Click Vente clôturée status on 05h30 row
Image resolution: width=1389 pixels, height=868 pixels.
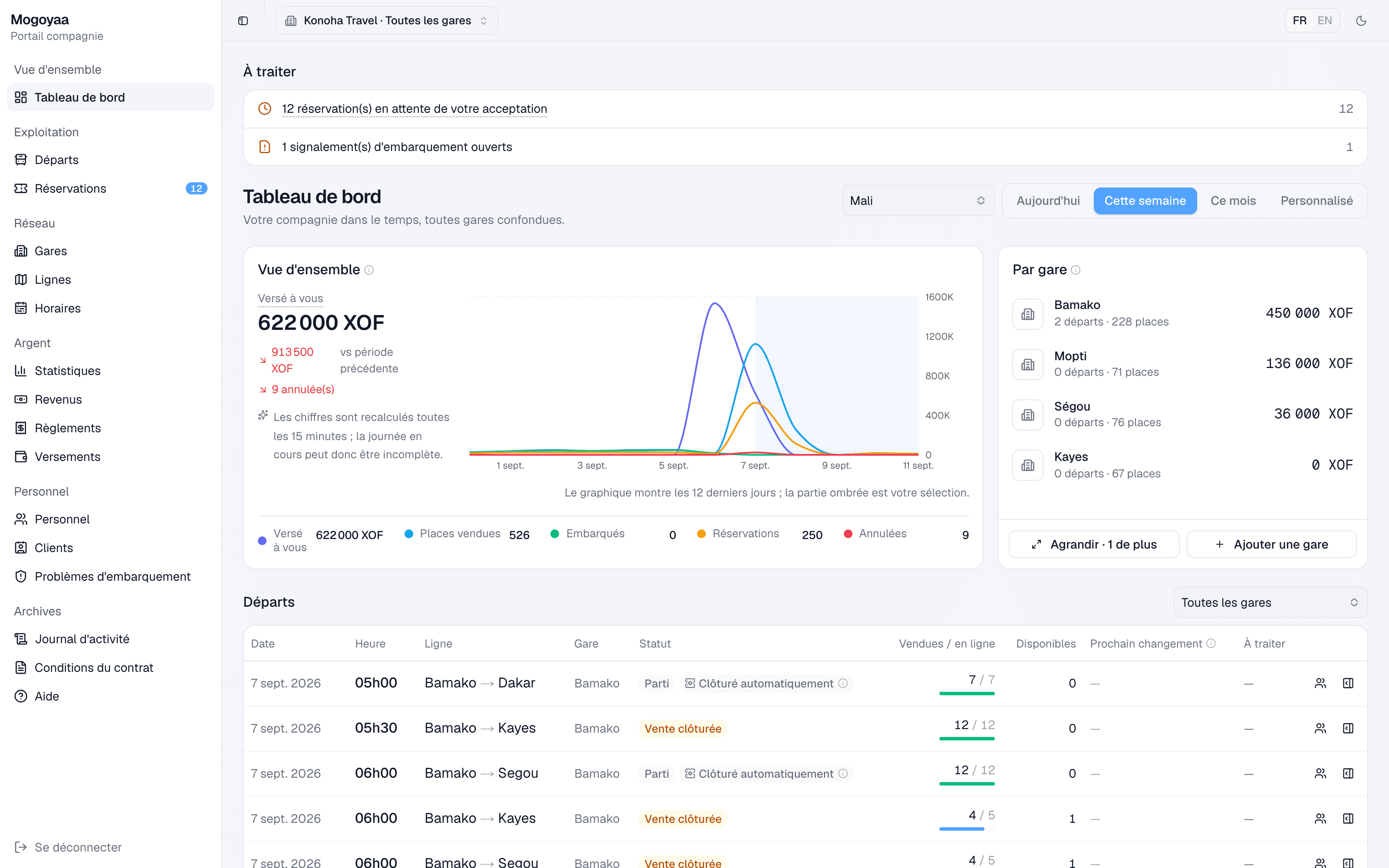pyautogui.click(x=682, y=729)
